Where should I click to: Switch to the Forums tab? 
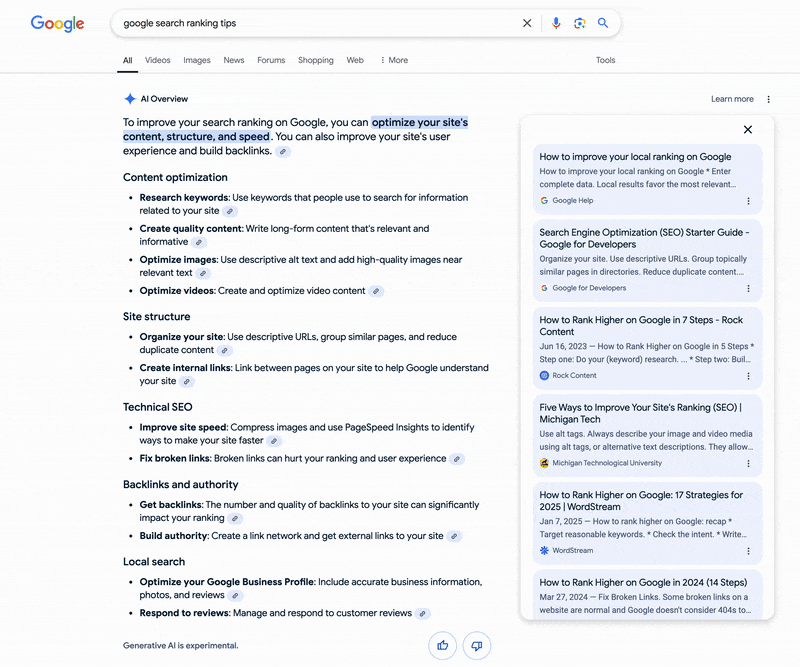coord(271,60)
